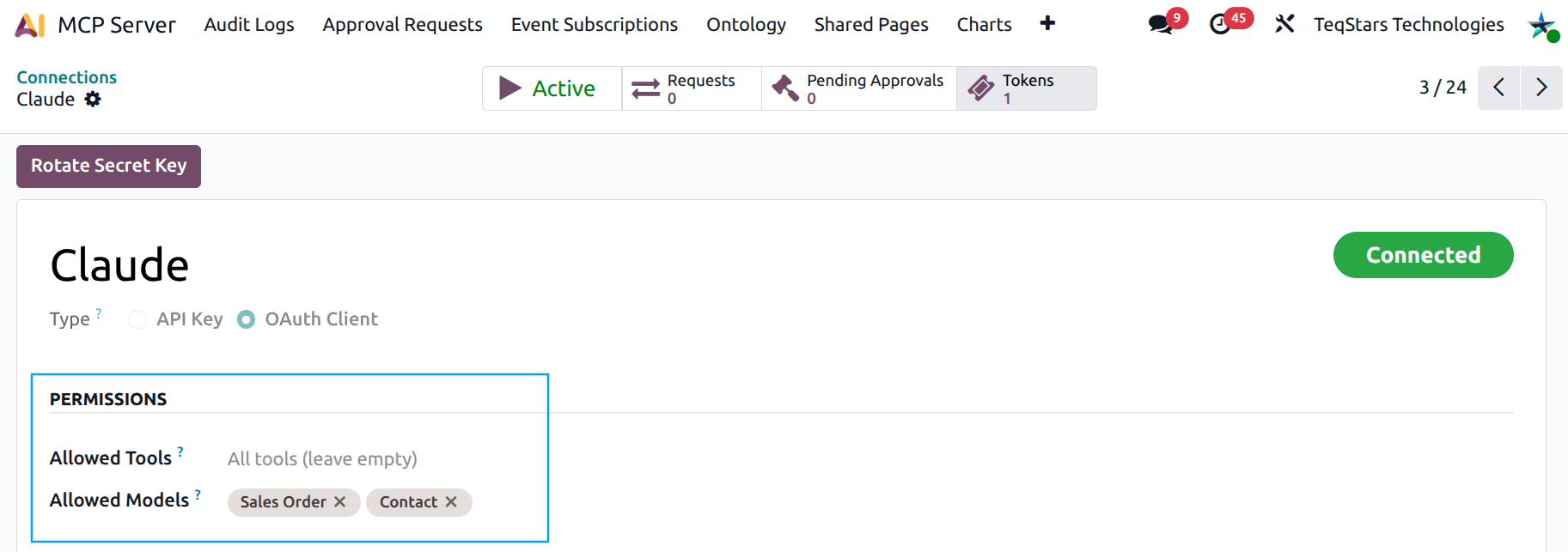Show help tooltip for Allowed Models

coord(198,494)
